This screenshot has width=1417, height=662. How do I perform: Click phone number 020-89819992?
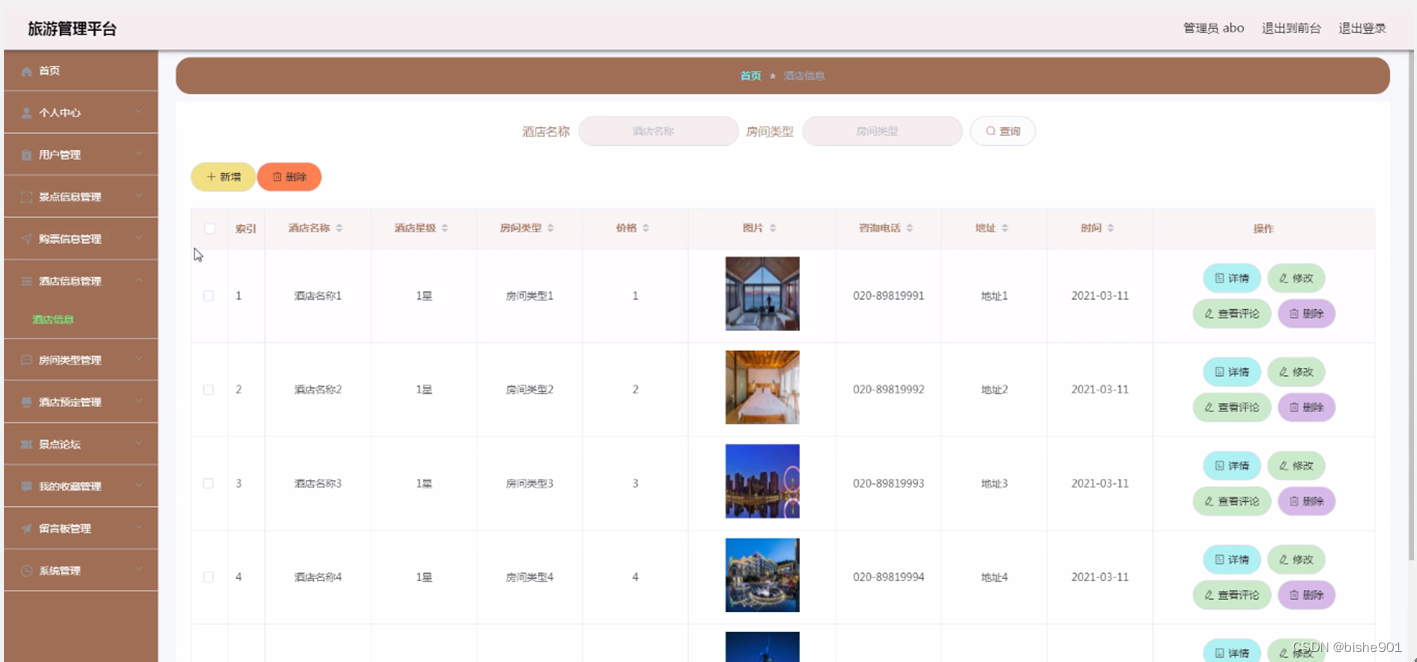click(888, 390)
